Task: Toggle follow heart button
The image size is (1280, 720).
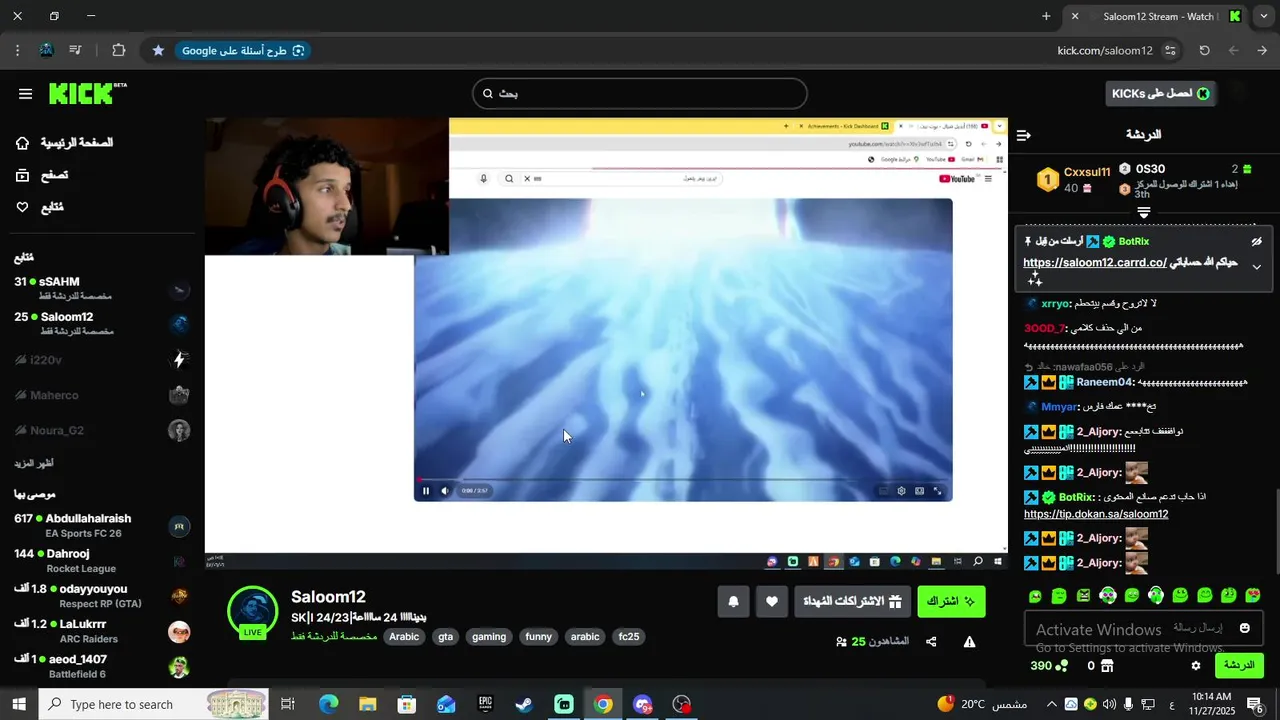Action: tap(772, 601)
